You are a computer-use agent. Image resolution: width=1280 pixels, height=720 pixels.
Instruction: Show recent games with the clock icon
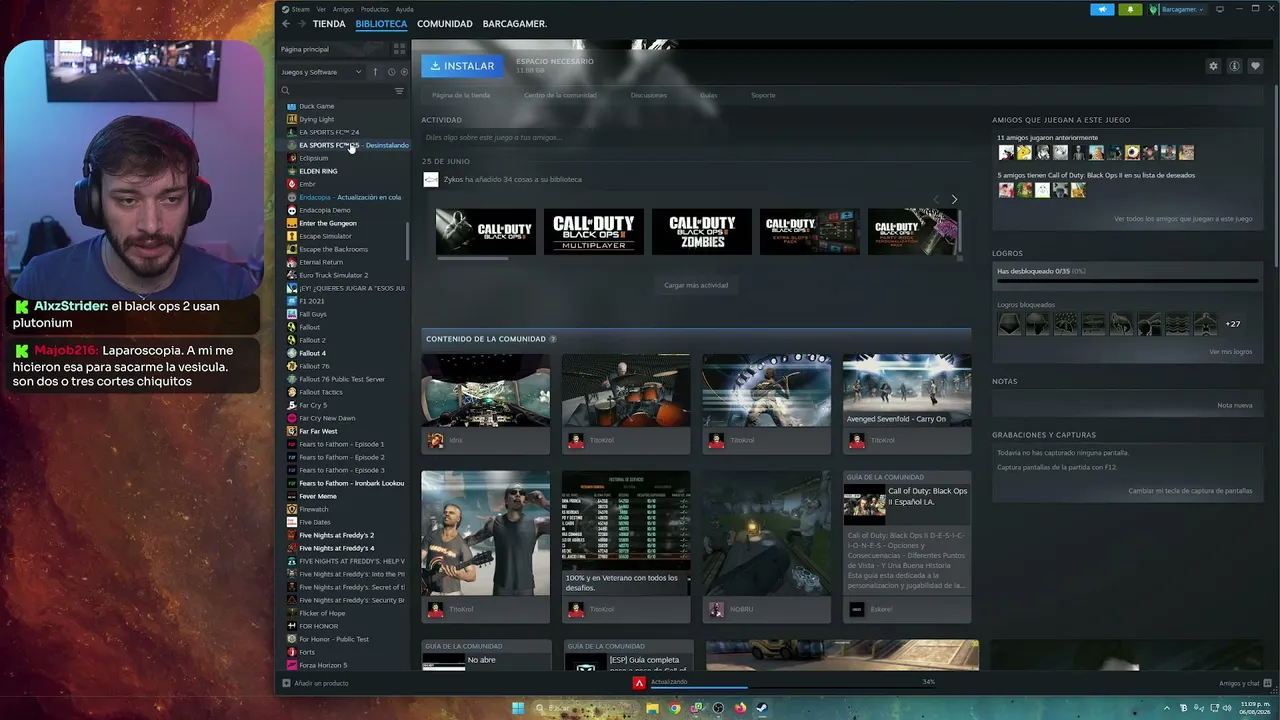pos(390,72)
